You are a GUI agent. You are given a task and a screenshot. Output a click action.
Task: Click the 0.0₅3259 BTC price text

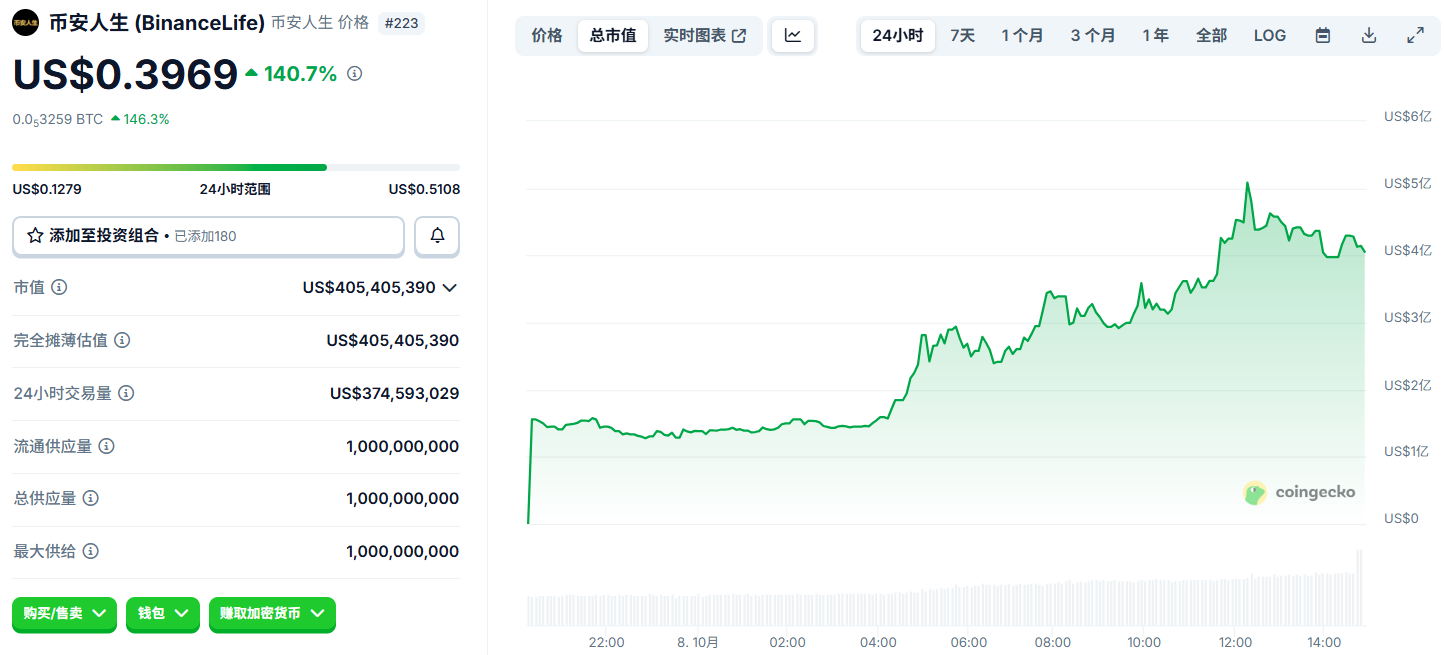[58, 119]
